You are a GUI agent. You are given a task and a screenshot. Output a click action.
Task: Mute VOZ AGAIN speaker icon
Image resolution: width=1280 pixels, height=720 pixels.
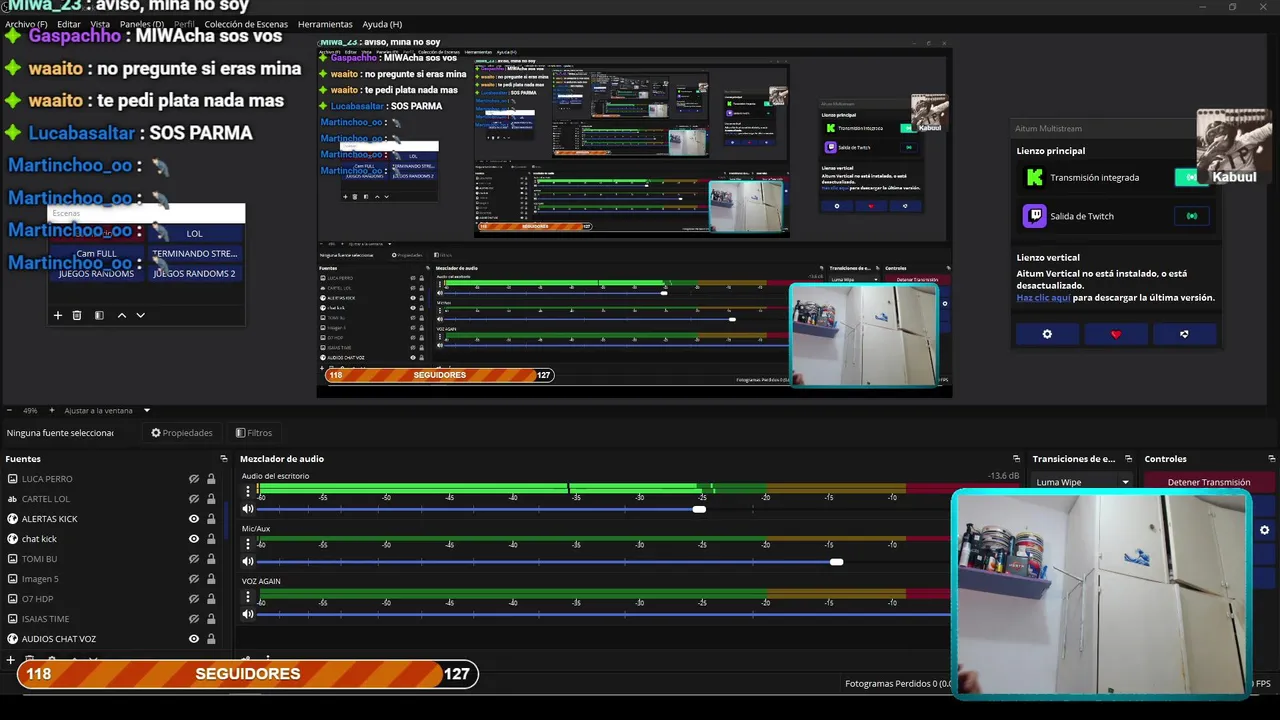(248, 614)
